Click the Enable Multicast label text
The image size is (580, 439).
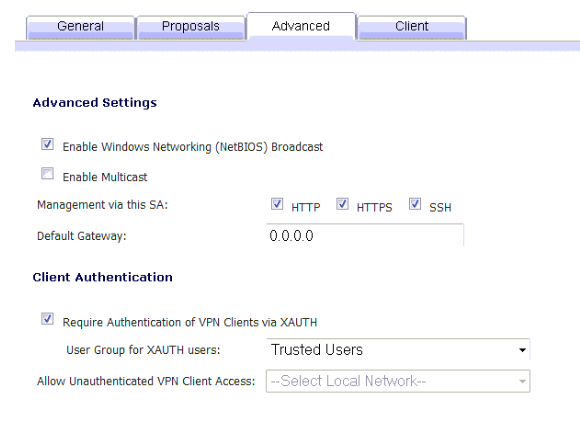[x=105, y=177]
